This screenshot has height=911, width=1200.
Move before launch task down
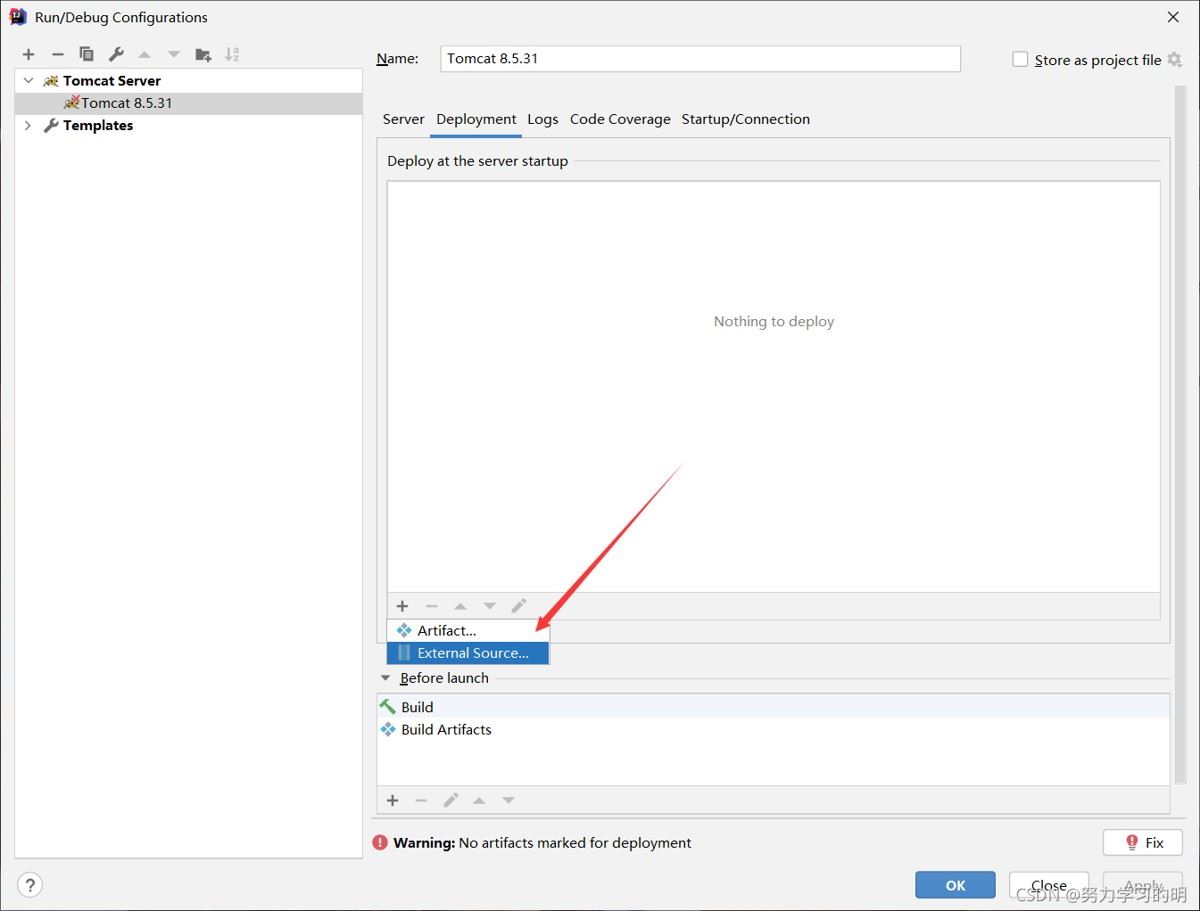click(x=508, y=800)
